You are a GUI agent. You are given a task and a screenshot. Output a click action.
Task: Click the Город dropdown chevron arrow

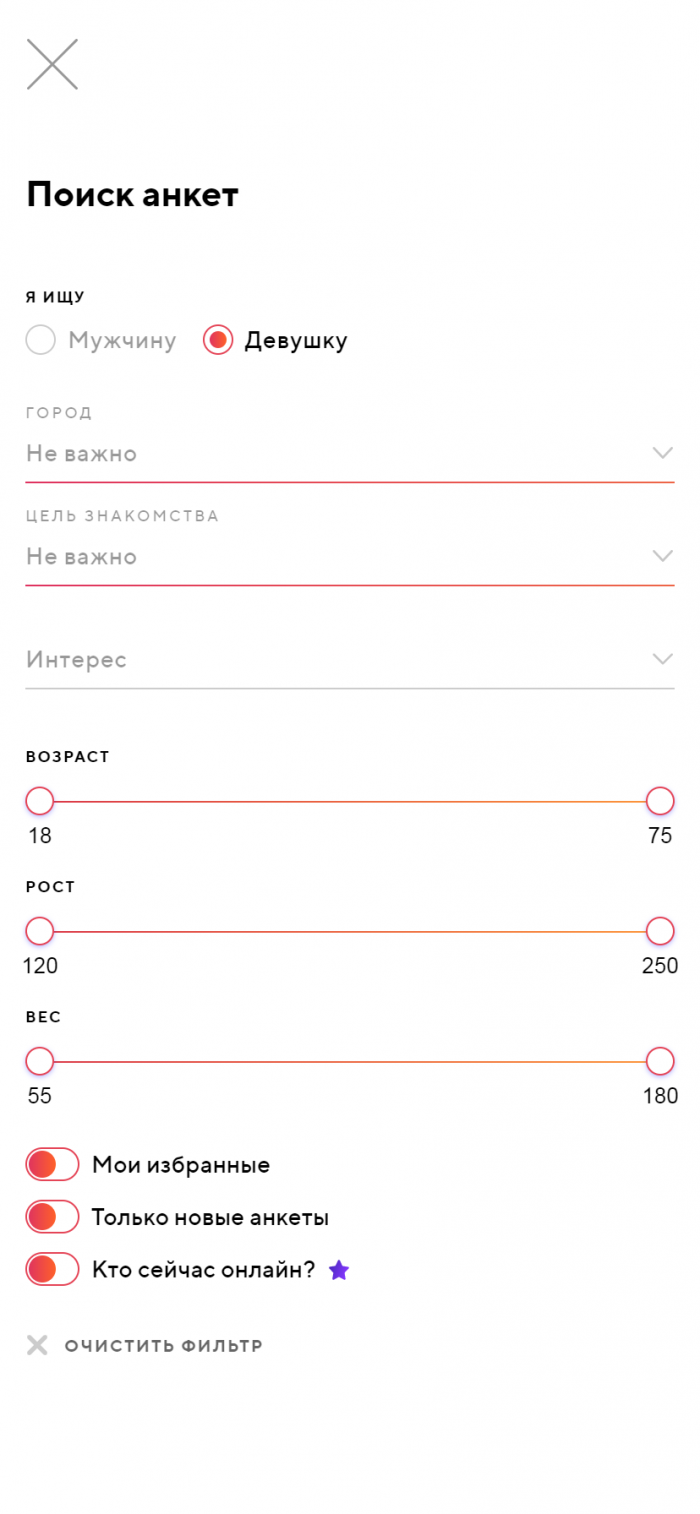click(x=662, y=453)
